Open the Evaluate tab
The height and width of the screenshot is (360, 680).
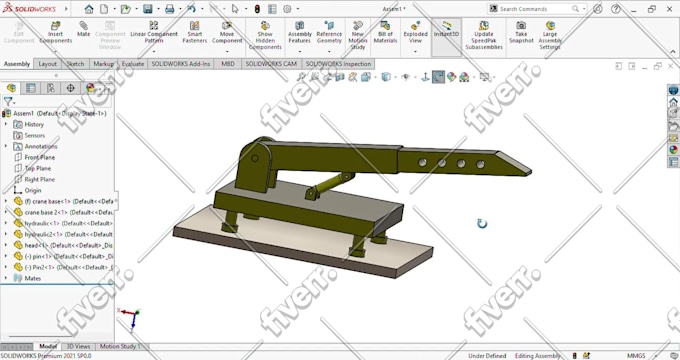pos(133,64)
